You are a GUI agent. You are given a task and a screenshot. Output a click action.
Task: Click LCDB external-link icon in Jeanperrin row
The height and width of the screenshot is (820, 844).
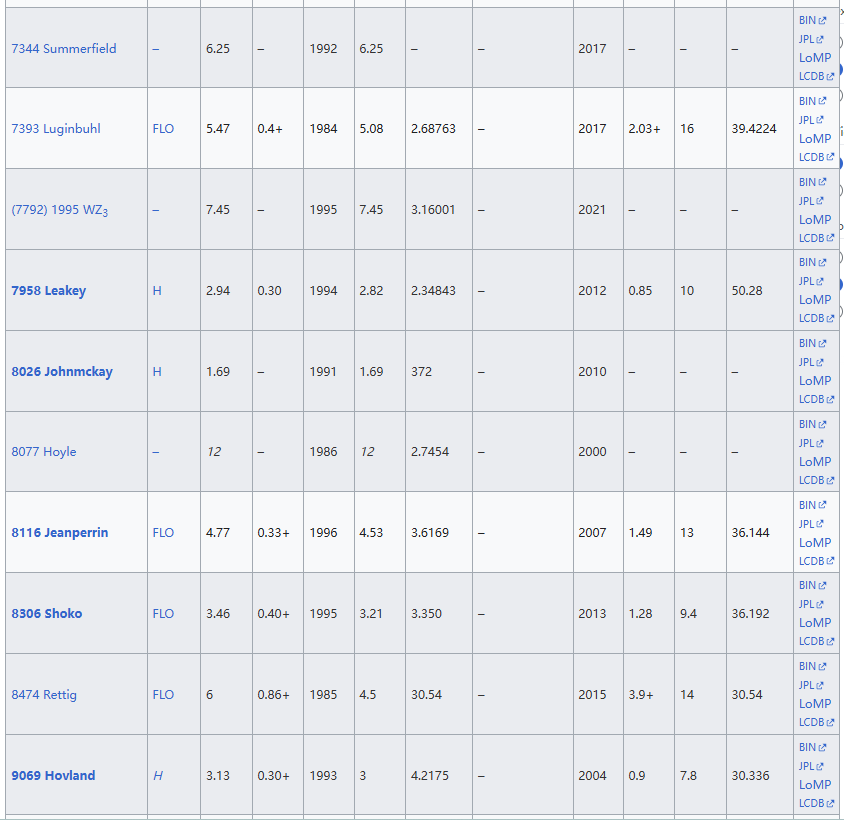click(x=829, y=562)
